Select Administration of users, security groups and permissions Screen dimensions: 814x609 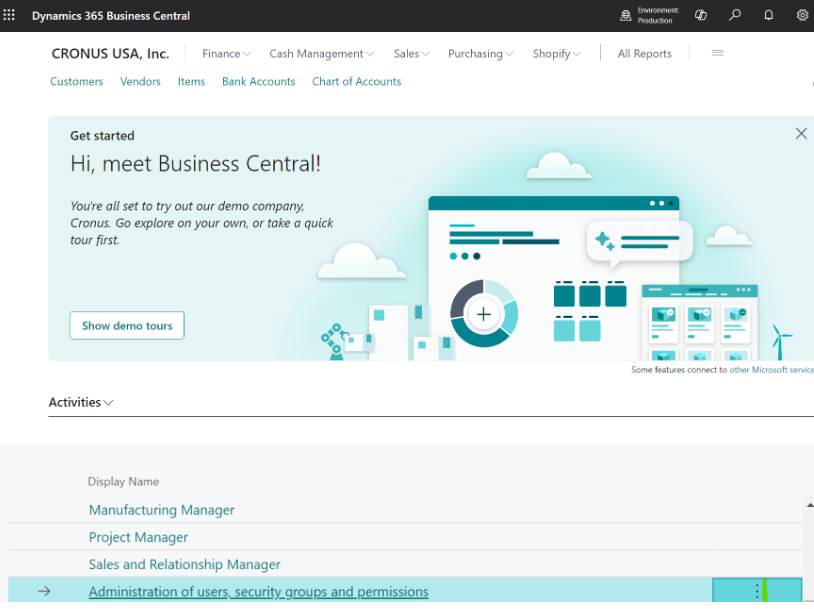point(259,591)
